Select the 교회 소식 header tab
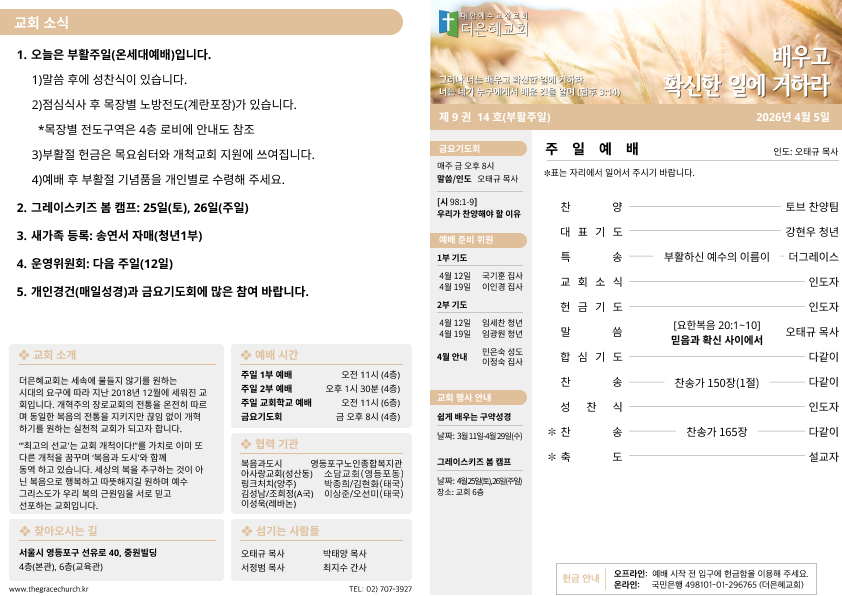Screen dimensions: 842x596 click(200, 21)
